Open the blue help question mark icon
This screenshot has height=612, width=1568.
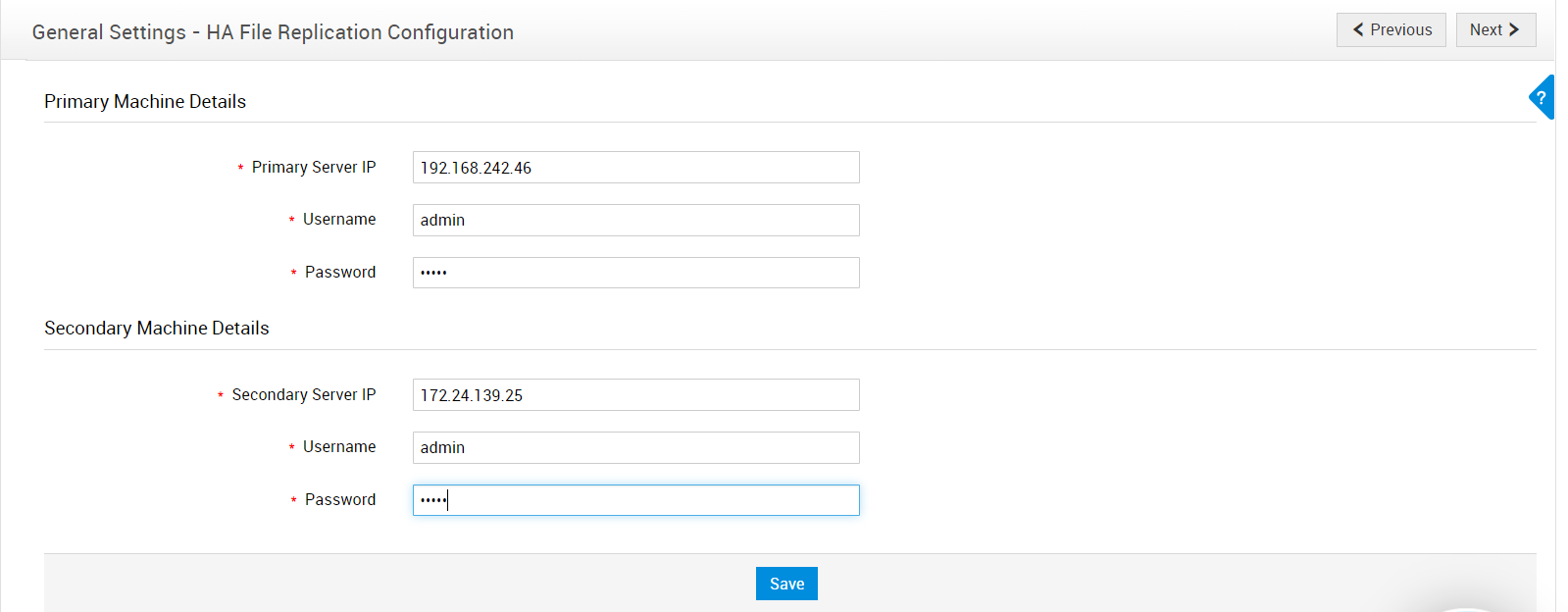pos(1543,97)
